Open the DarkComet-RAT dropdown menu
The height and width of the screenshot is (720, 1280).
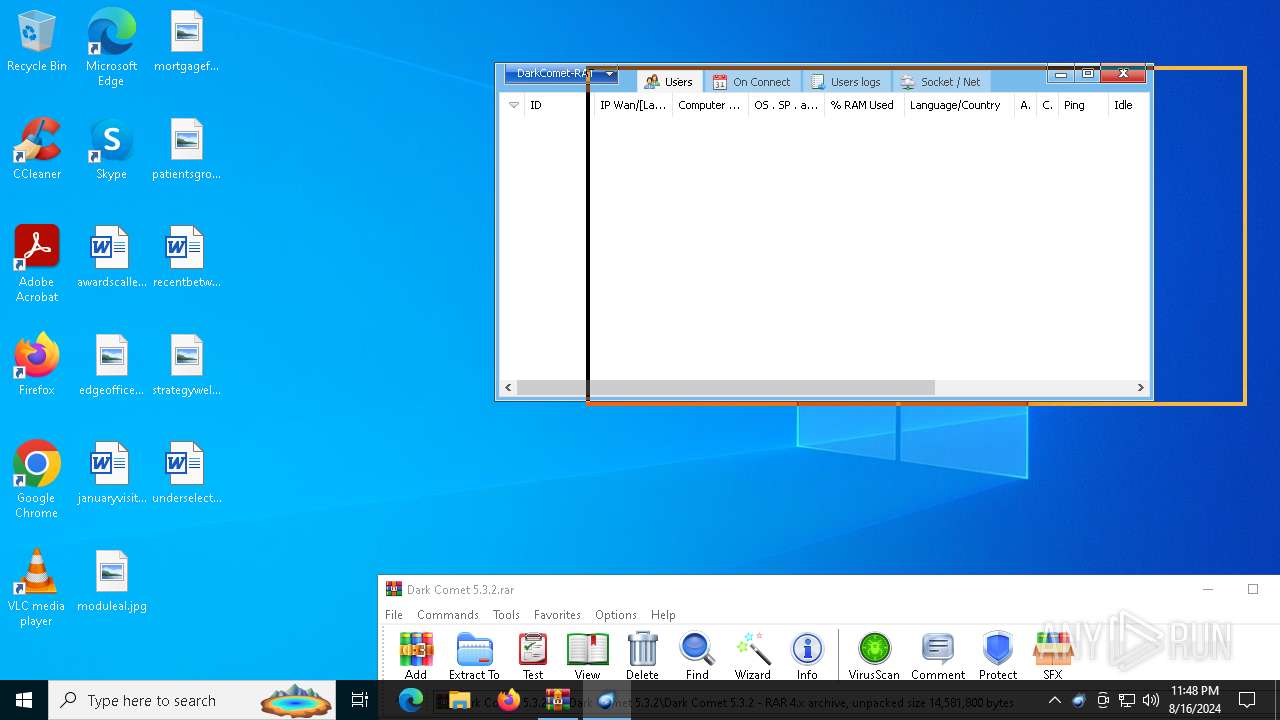[560, 74]
